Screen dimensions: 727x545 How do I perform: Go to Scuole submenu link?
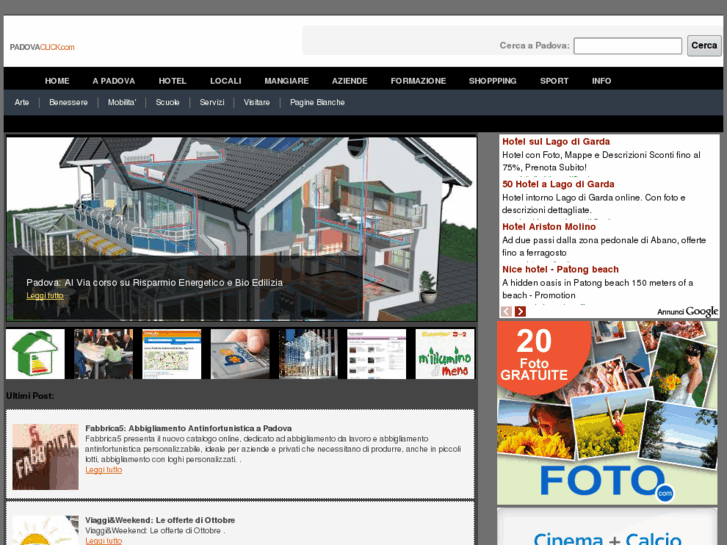pos(167,102)
